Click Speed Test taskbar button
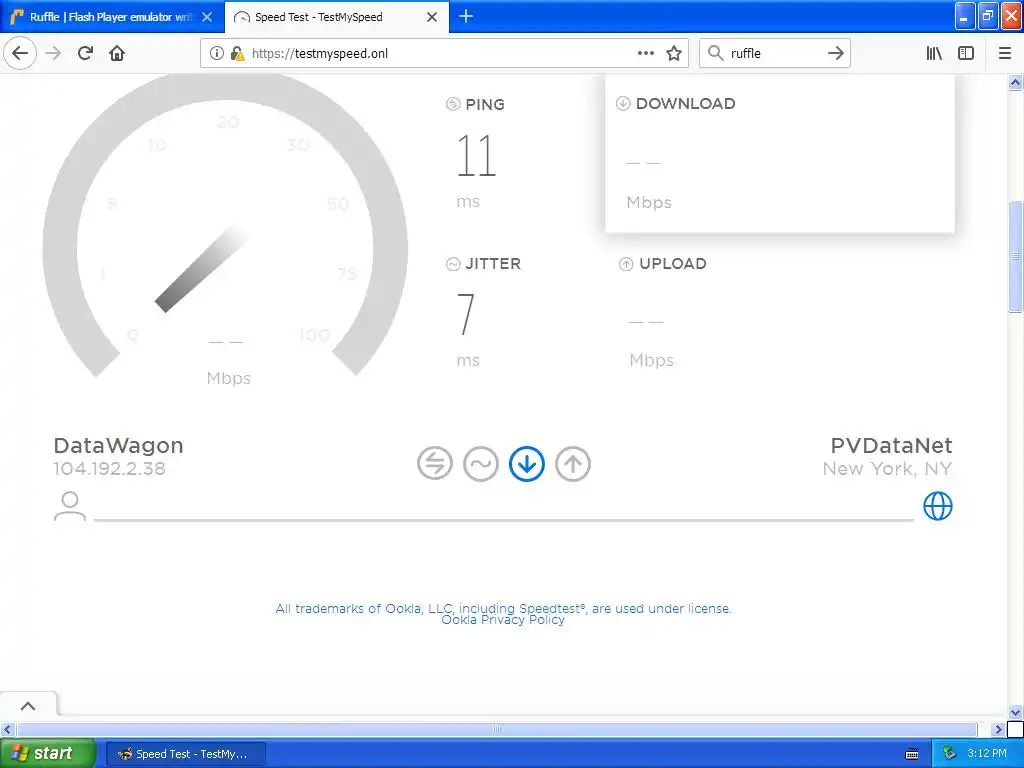The width and height of the screenshot is (1024, 768). point(185,754)
